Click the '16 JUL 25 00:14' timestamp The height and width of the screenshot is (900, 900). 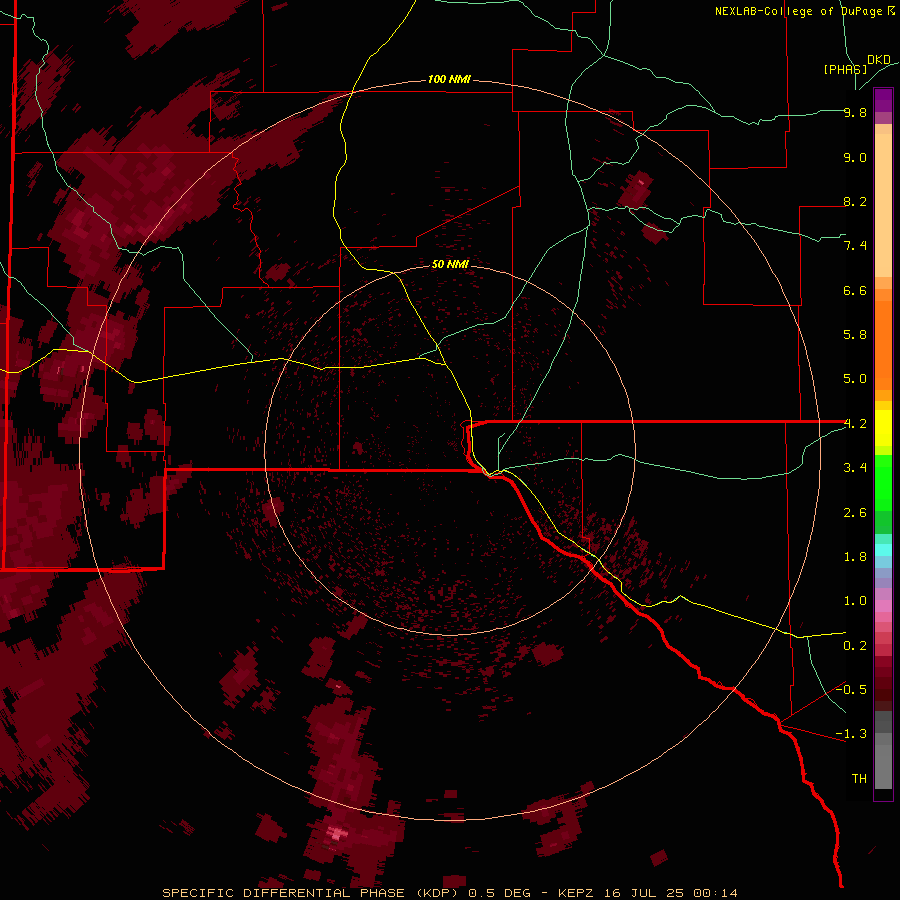pos(671,893)
